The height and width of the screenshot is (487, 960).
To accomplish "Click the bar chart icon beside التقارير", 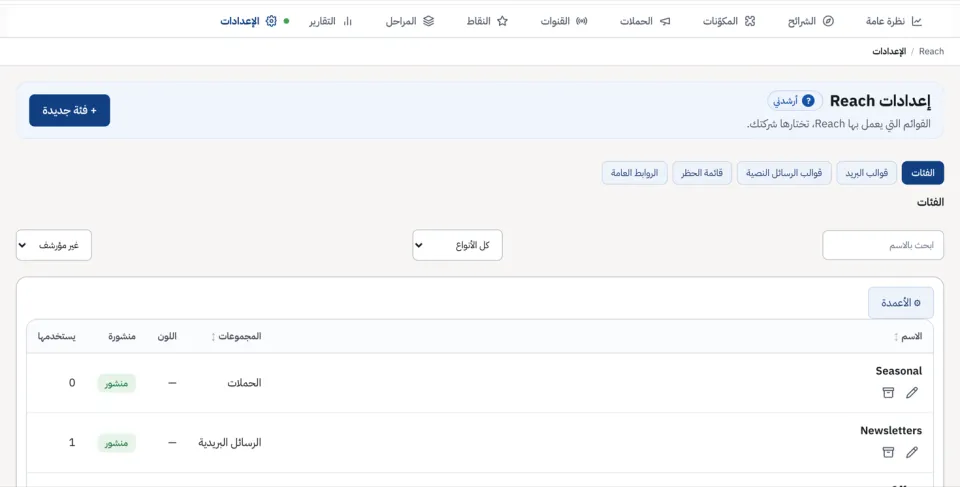I will [x=347, y=21].
